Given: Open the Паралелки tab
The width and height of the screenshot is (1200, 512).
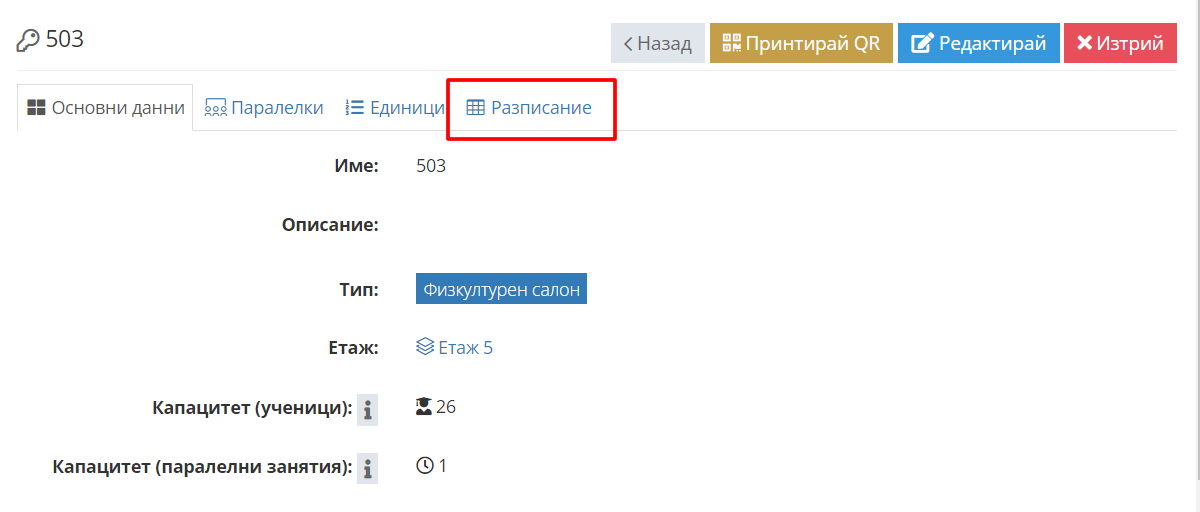Looking at the screenshot, I should [x=264, y=108].
